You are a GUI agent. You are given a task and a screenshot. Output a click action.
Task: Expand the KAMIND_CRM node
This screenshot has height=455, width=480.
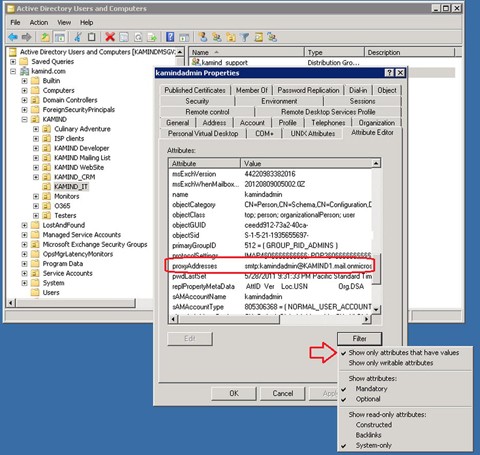coord(36,177)
